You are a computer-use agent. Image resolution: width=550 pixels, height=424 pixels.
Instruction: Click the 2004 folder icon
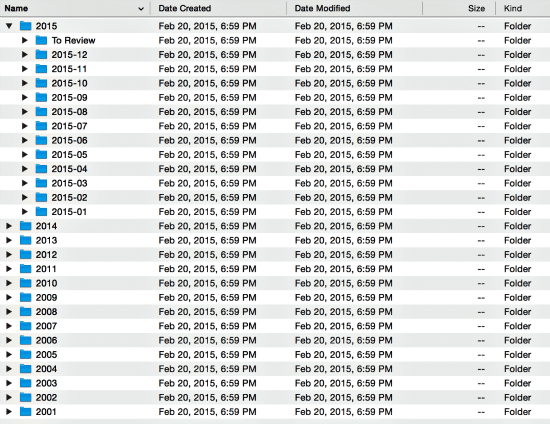pos(26,369)
